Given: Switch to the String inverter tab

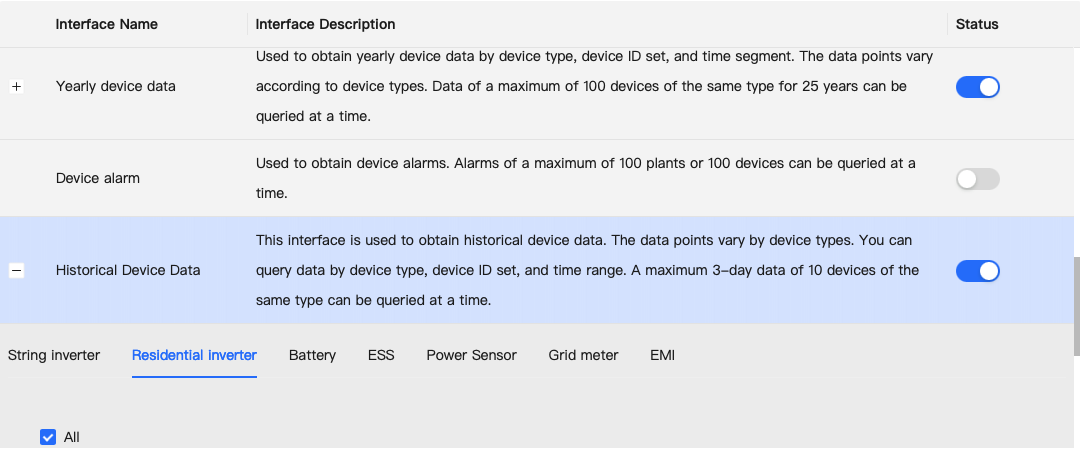Looking at the screenshot, I should click(x=54, y=356).
